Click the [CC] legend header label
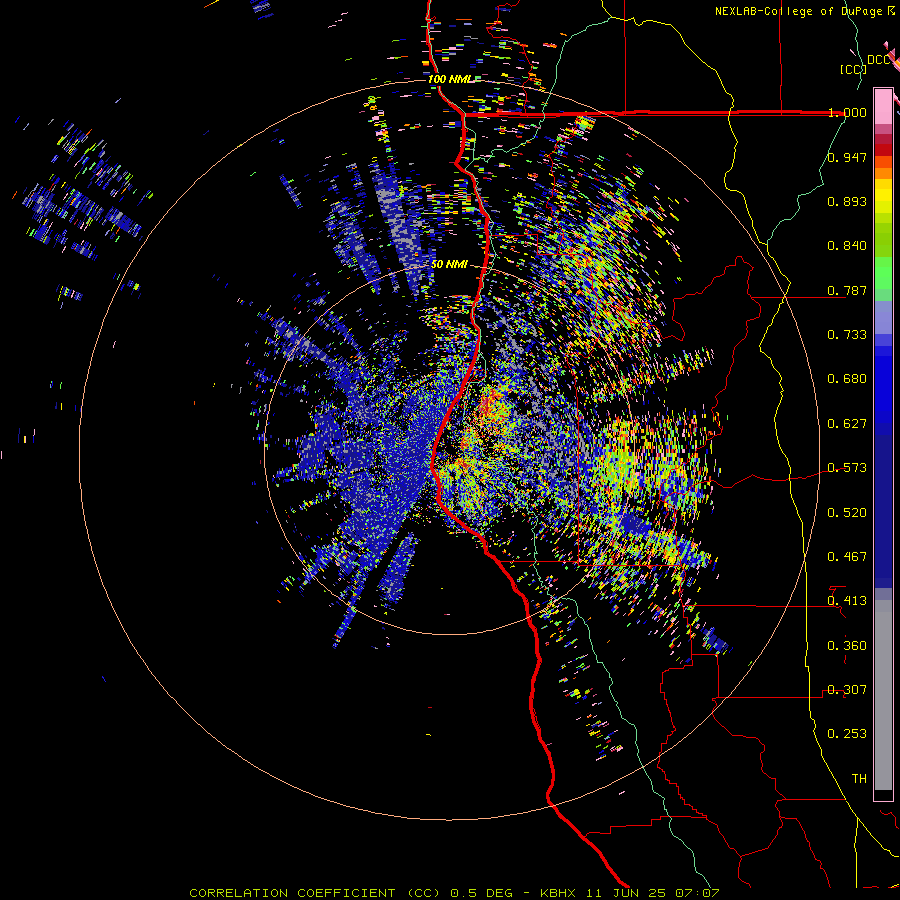 (853, 69)
